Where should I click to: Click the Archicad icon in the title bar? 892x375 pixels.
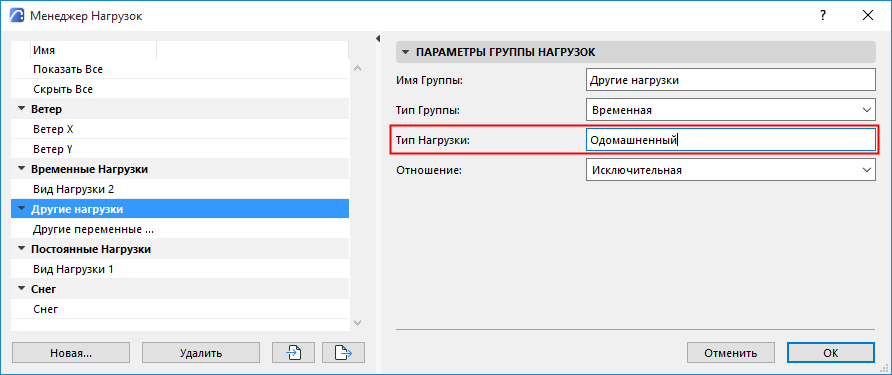coord(18,16)
